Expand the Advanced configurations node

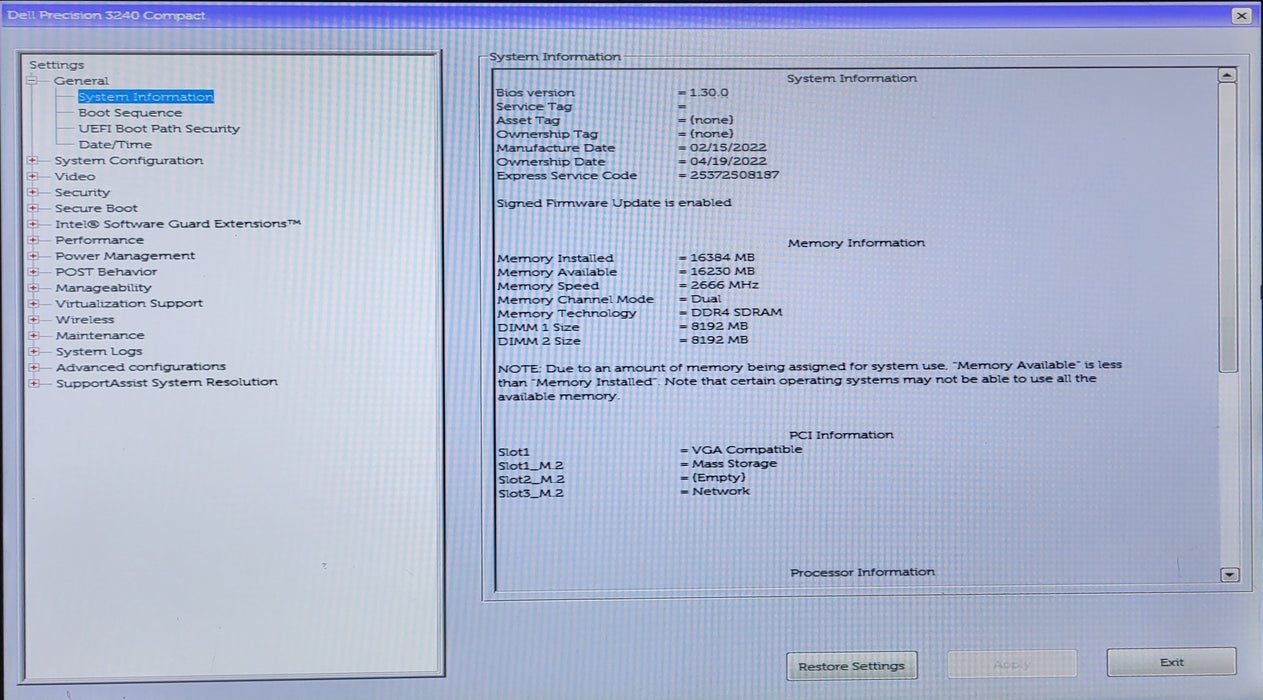33,367
